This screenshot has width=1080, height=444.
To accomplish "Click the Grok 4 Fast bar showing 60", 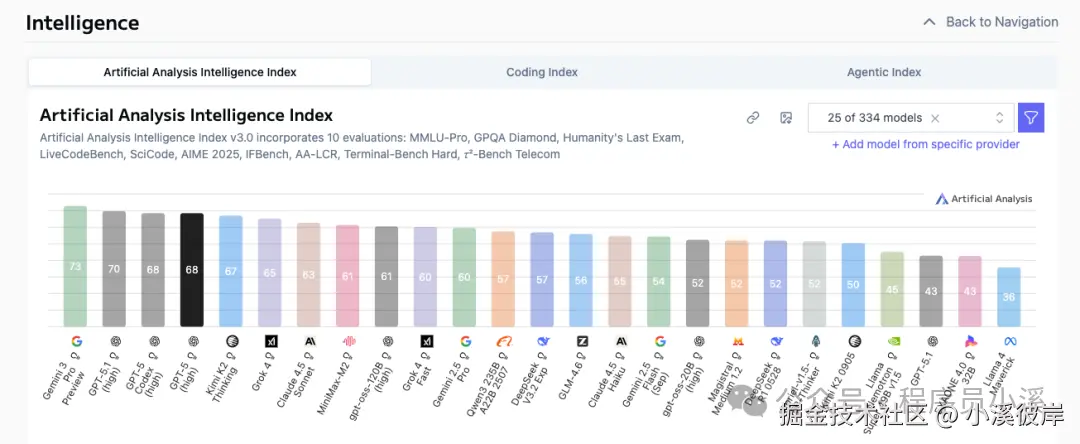I will click(426, 277).
